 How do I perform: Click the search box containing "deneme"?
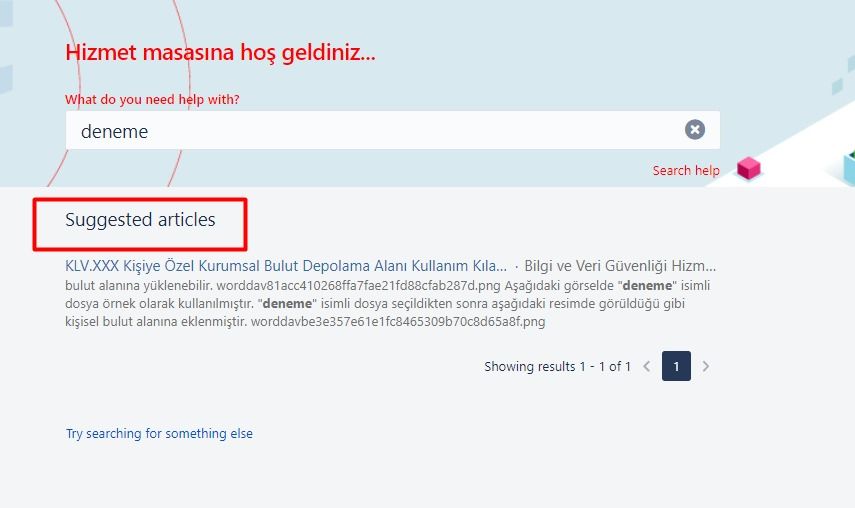point(393,130)
